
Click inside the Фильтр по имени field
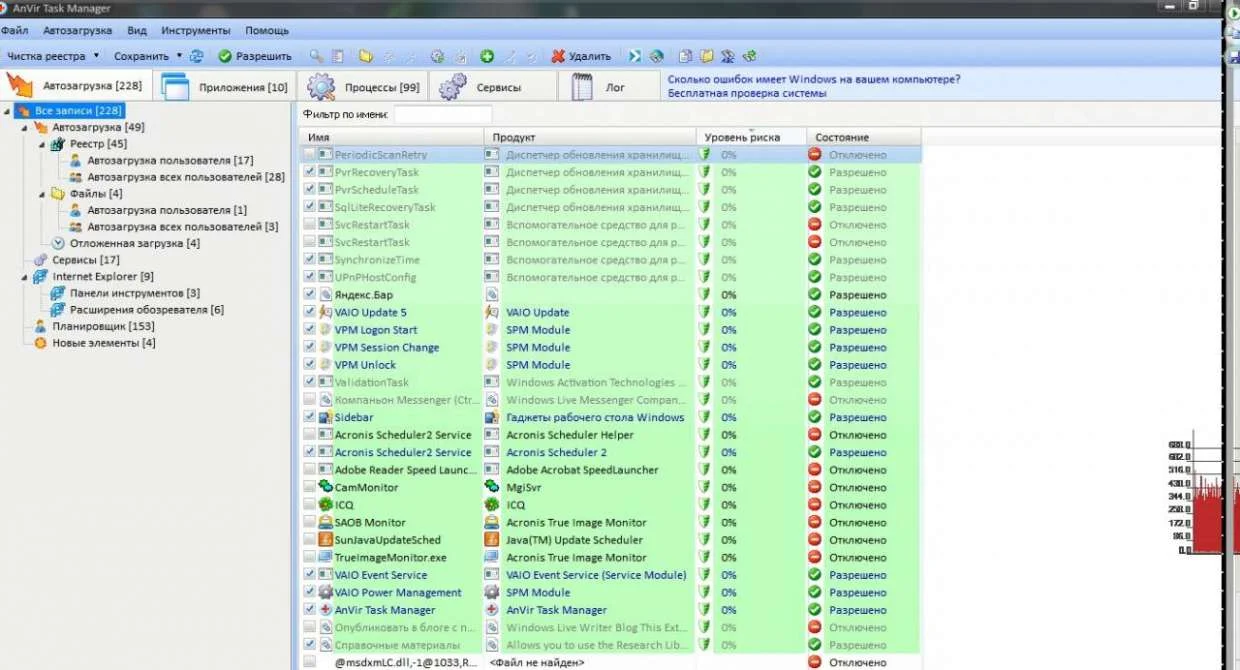pyautogui.click(x=441, y=115)
